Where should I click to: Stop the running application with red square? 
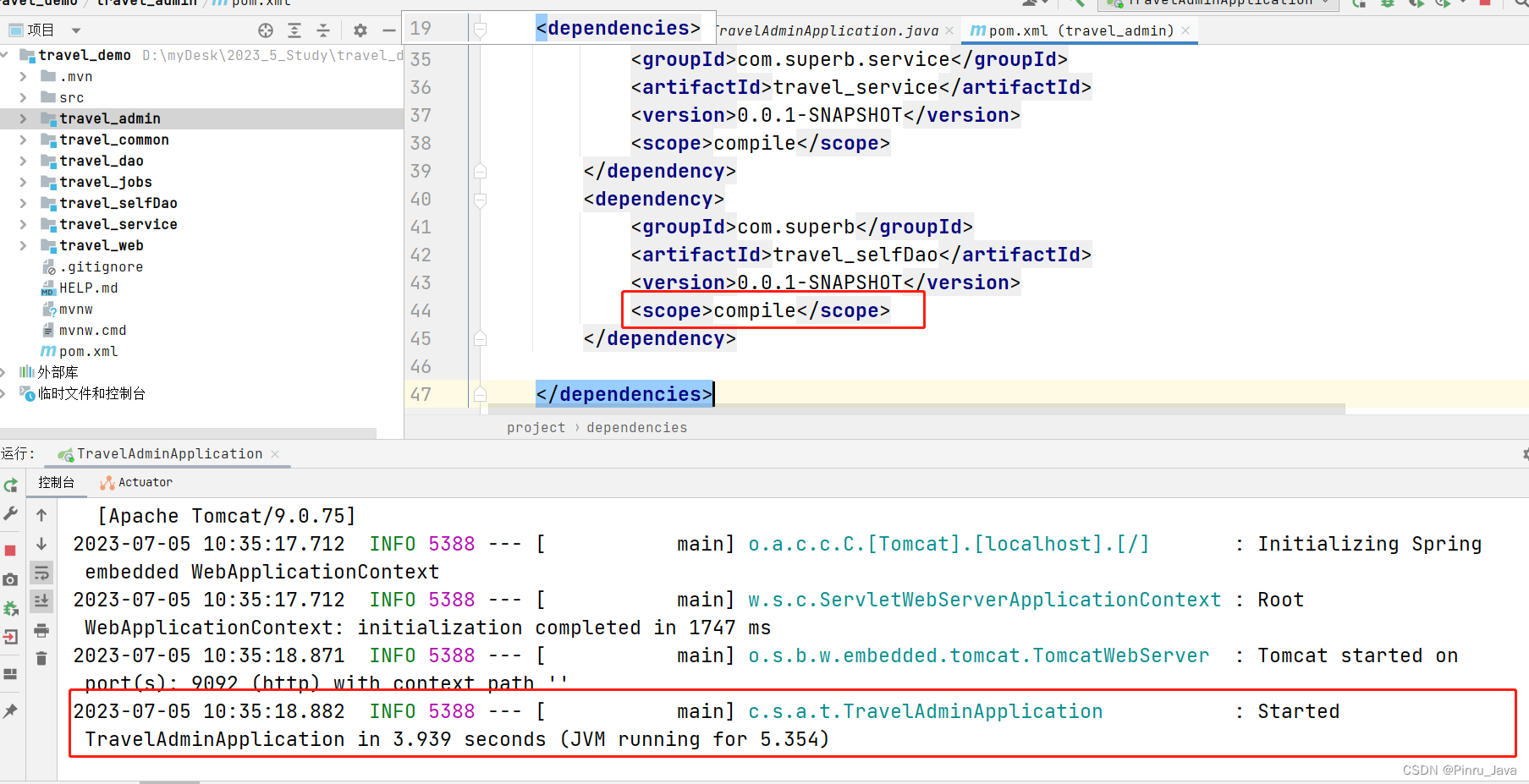[x=11, y=551]
